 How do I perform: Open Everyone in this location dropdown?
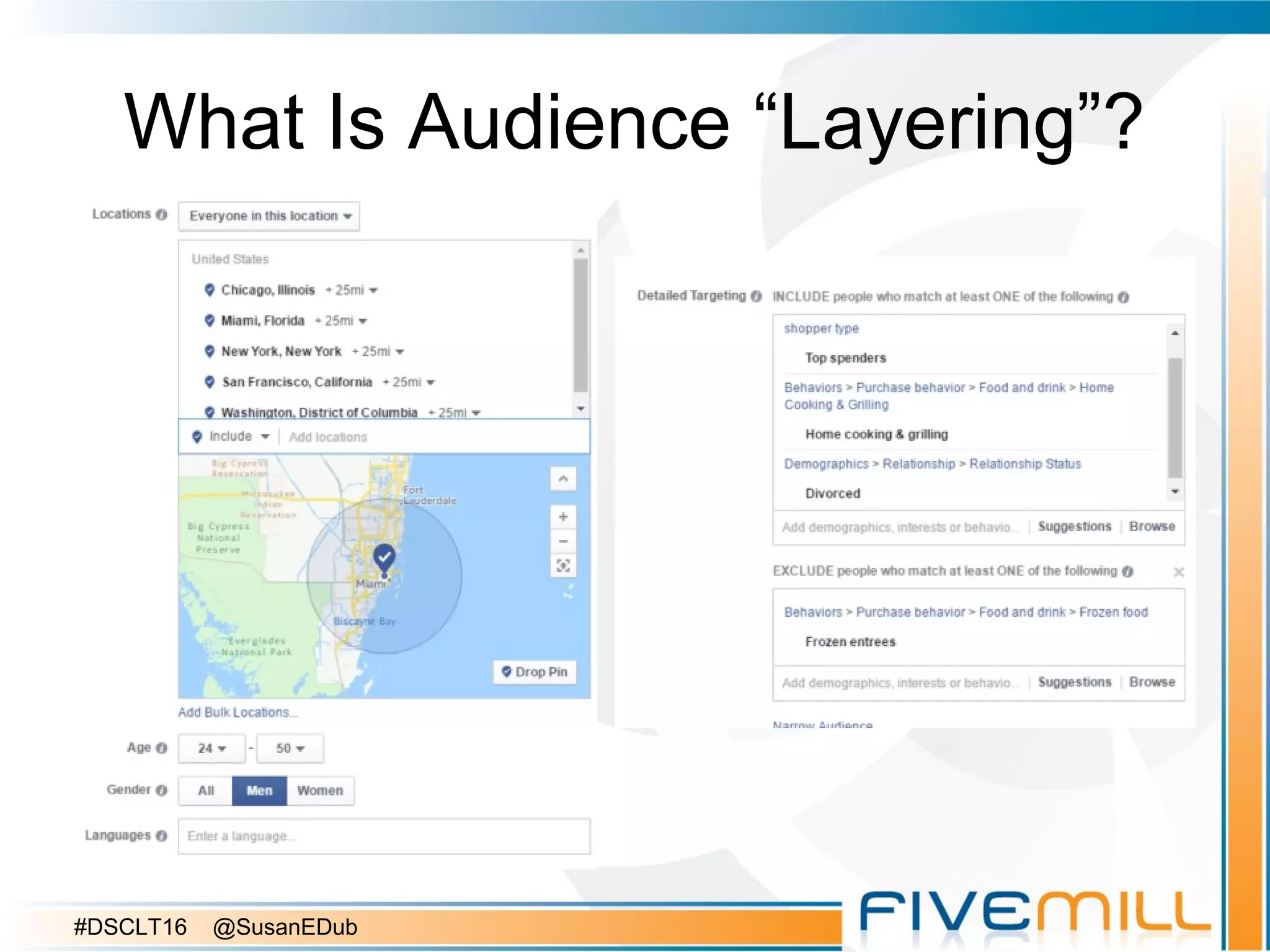click(x=269, y=216)
